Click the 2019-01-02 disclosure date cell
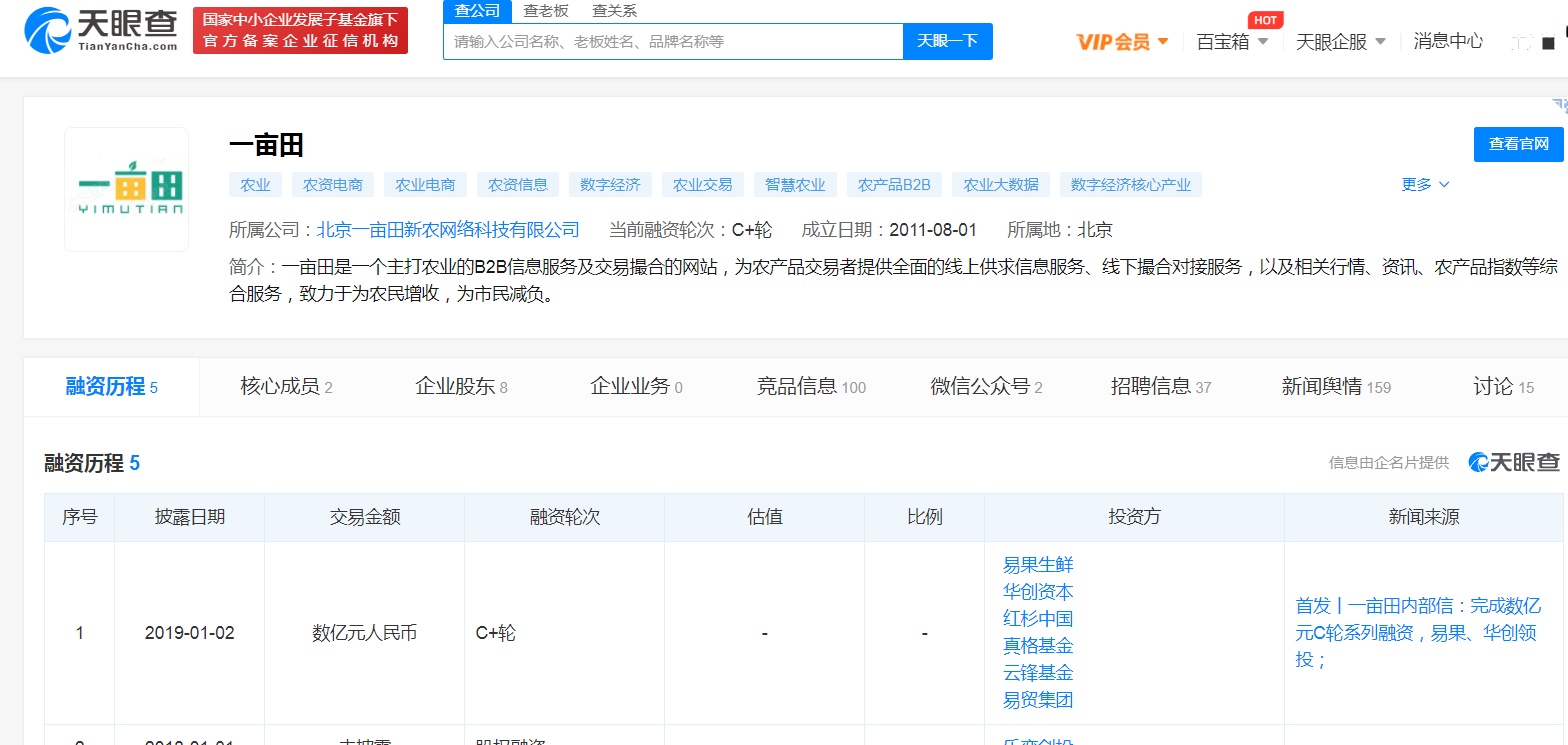 pos(190,633)
